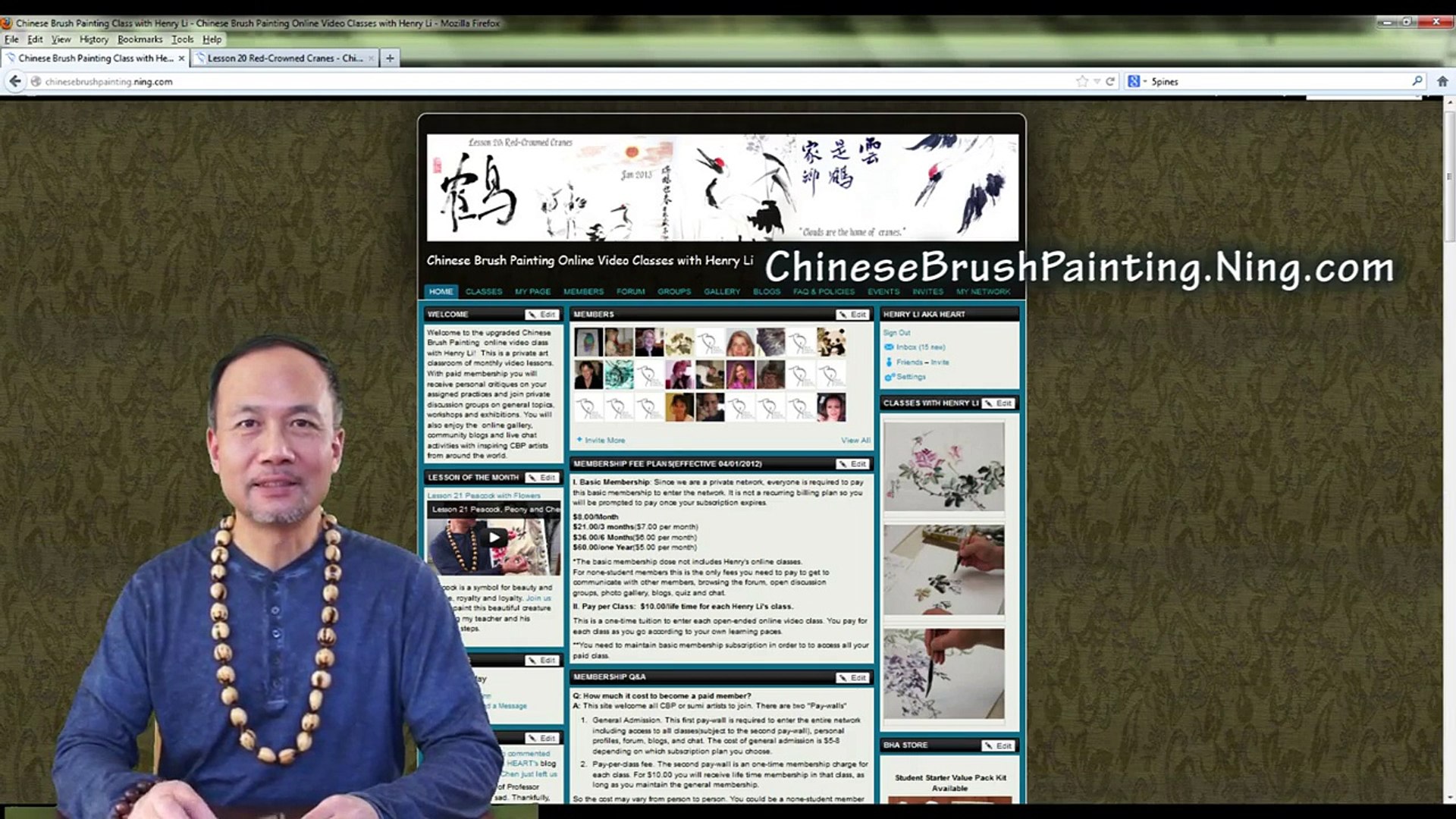Play the Lesson 21 Peacock video
Viewport: 1456px width, 819px height.
pos(494,538)
